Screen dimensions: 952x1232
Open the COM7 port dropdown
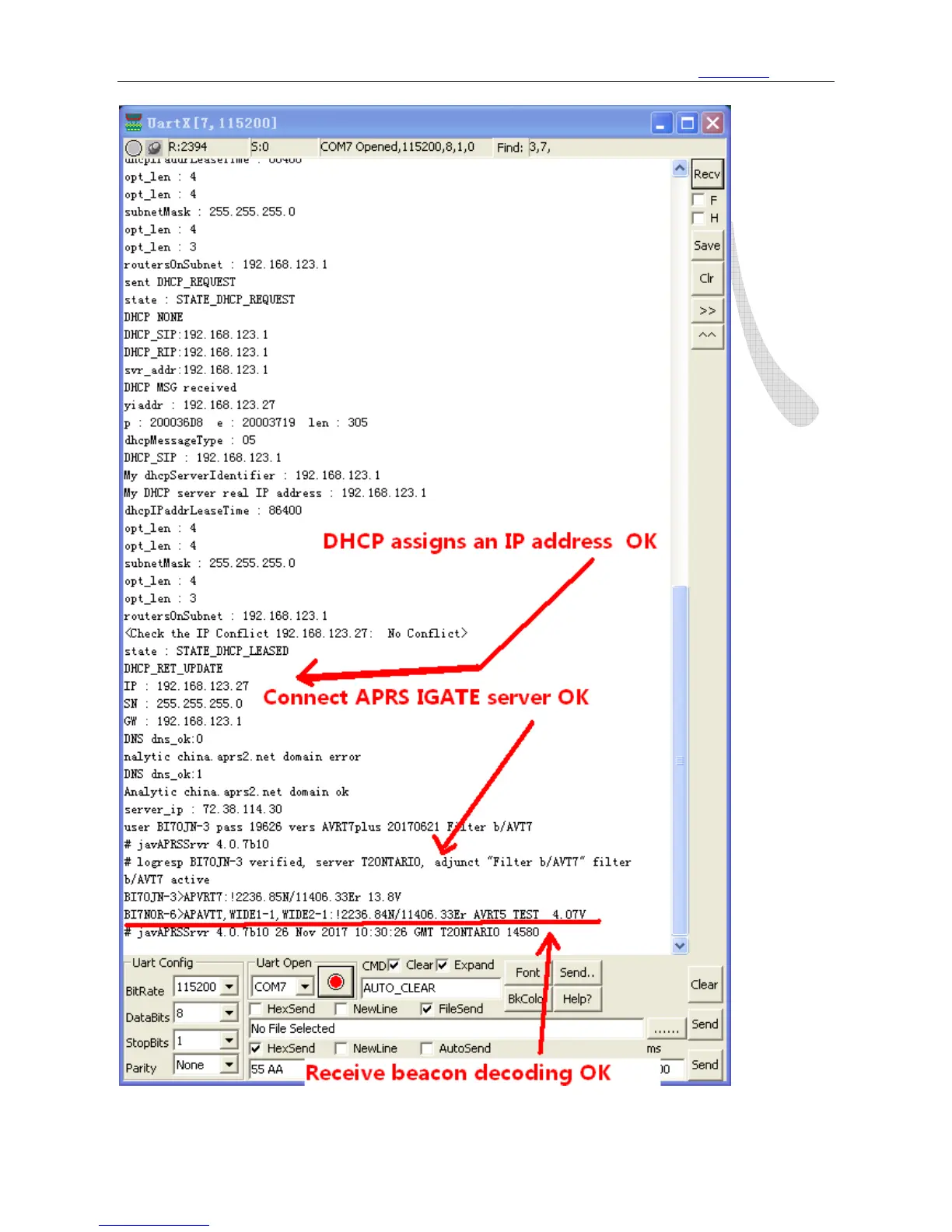coord(306,987)
